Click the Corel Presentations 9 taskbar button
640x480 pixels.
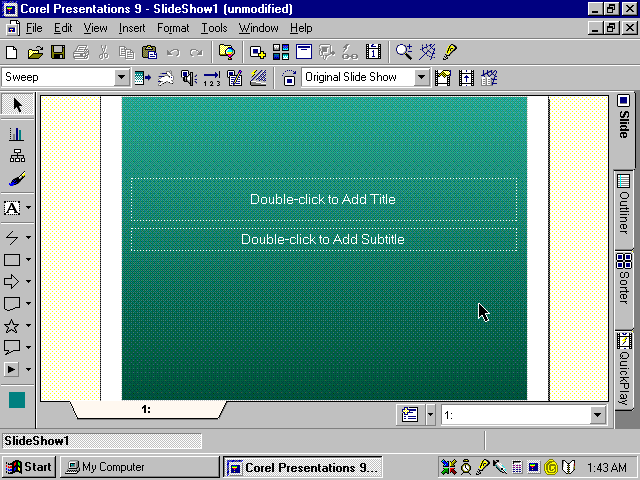pos(303,467)
